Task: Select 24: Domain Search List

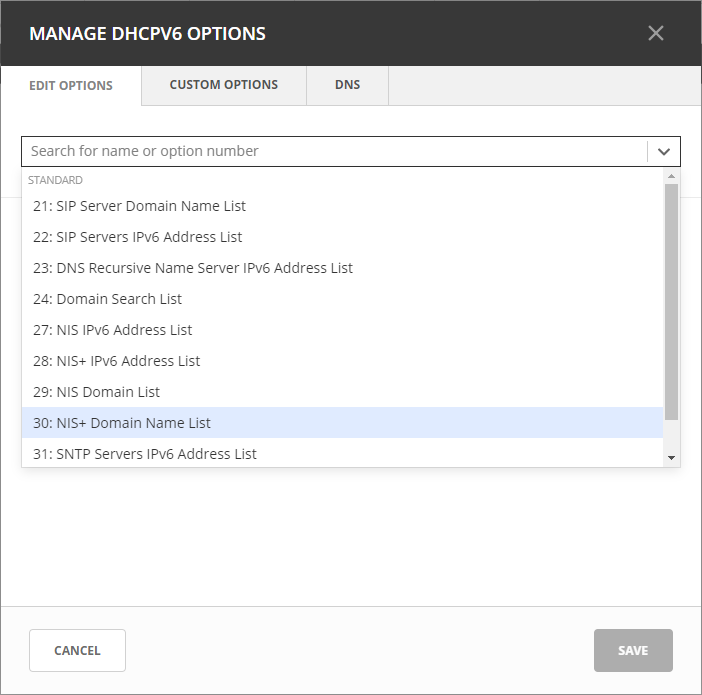Action: 107,299
